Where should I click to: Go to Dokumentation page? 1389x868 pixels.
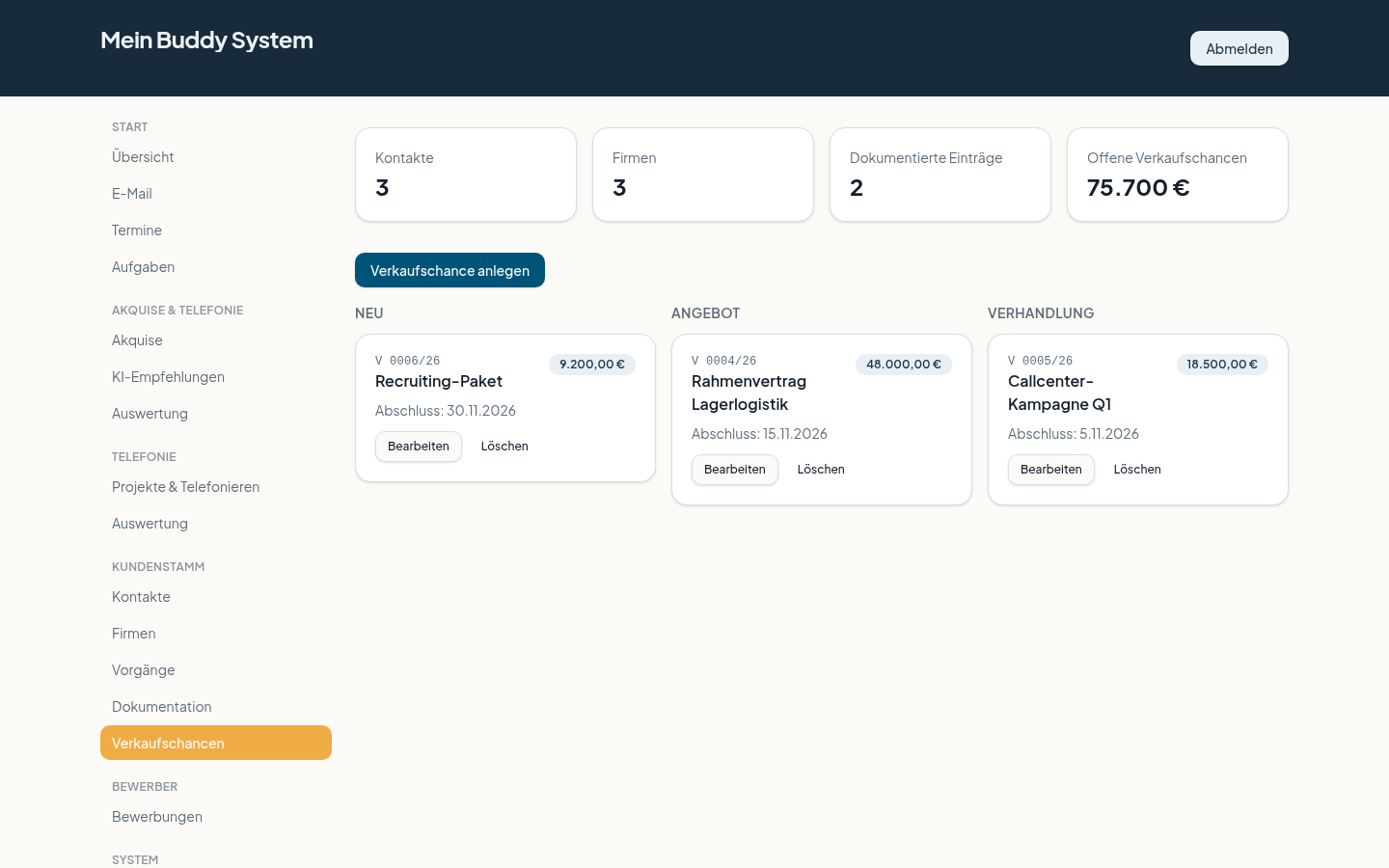click(216, 707)
